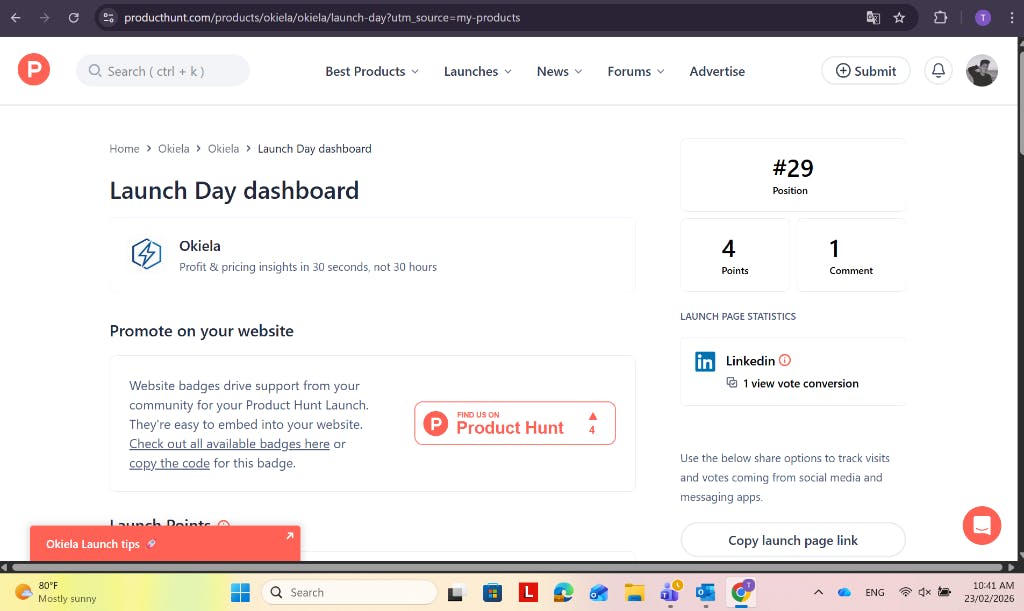This screenshot has width=1024, height=611.
Task: Click the 1 Comment card
Action: (851, 255)
